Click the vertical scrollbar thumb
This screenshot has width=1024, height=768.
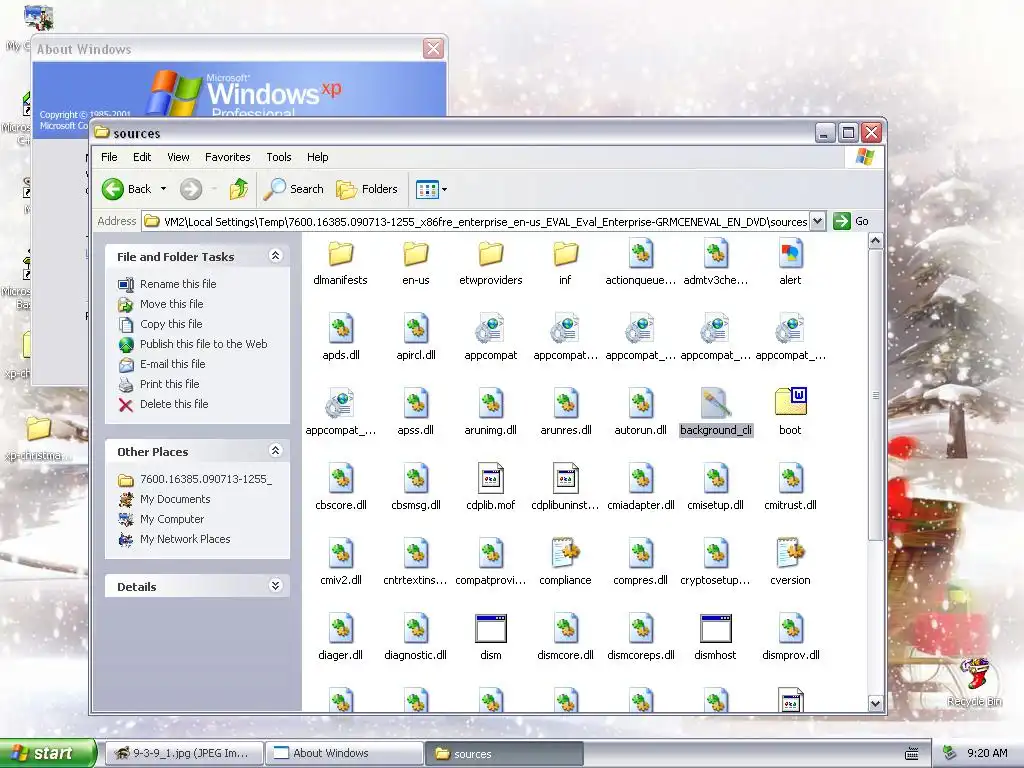(876, 394)
